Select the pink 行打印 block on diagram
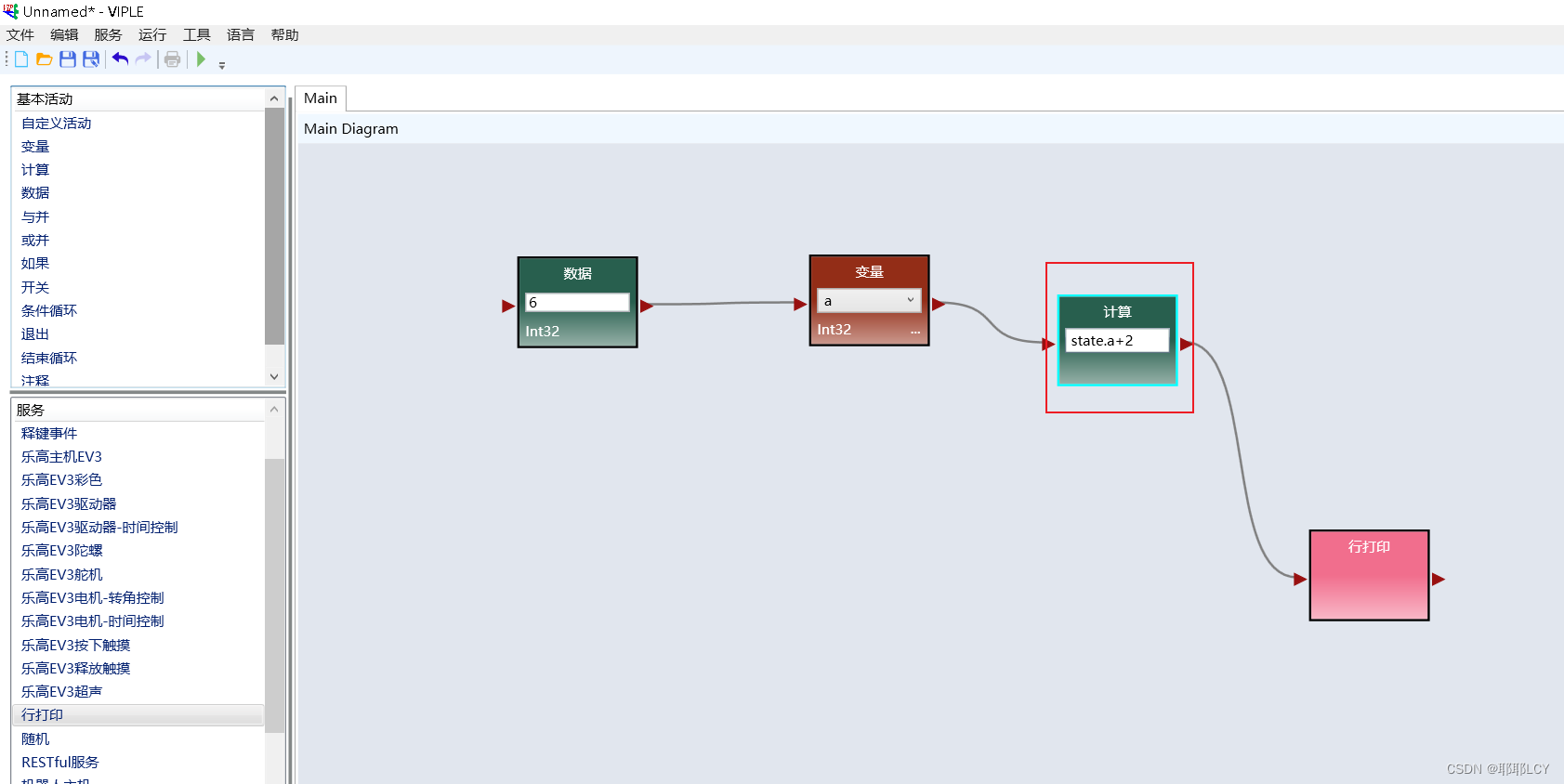 tap(1369, 575)
